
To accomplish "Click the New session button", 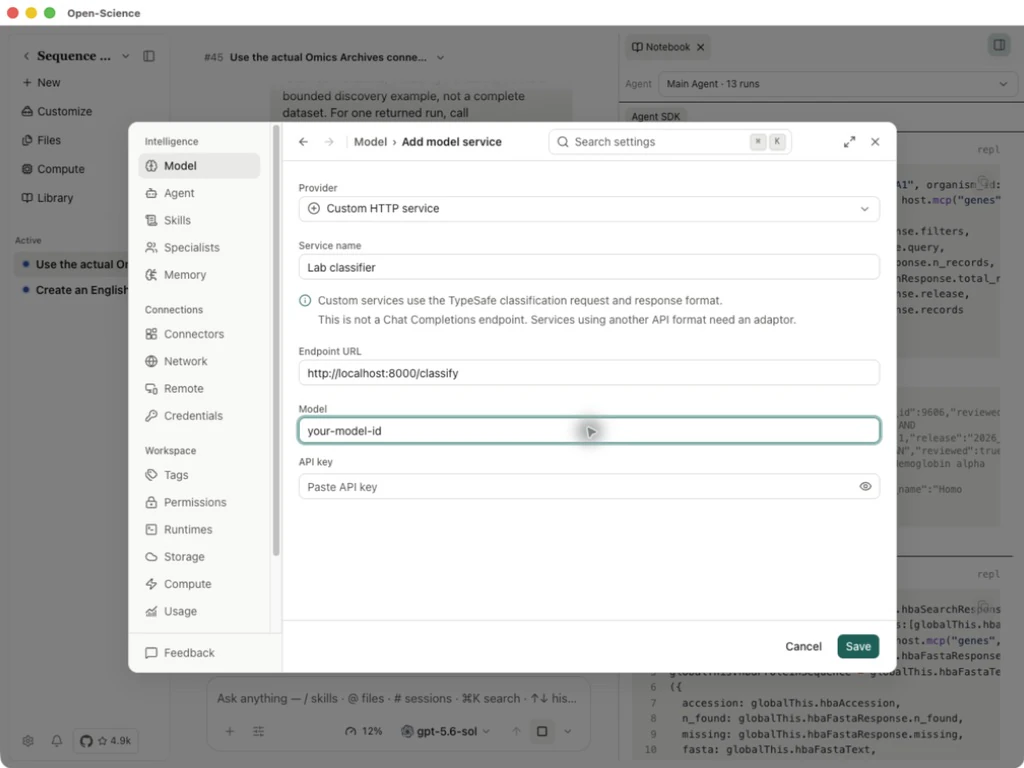I will pyautogui.click(x=41, y=83).
